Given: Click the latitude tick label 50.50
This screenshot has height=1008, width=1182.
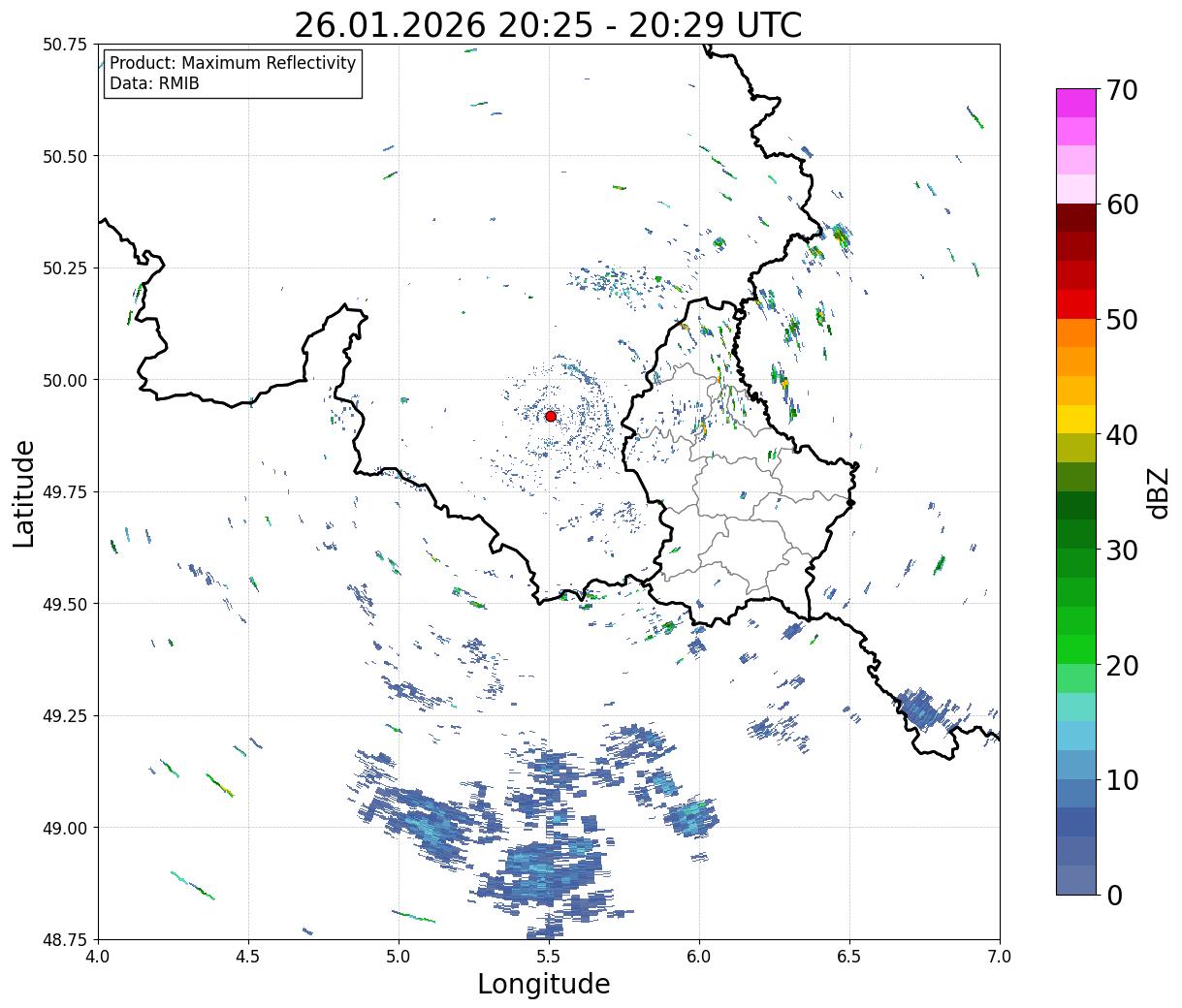Looking at the screenshot, I should click(x=65, y=156).
